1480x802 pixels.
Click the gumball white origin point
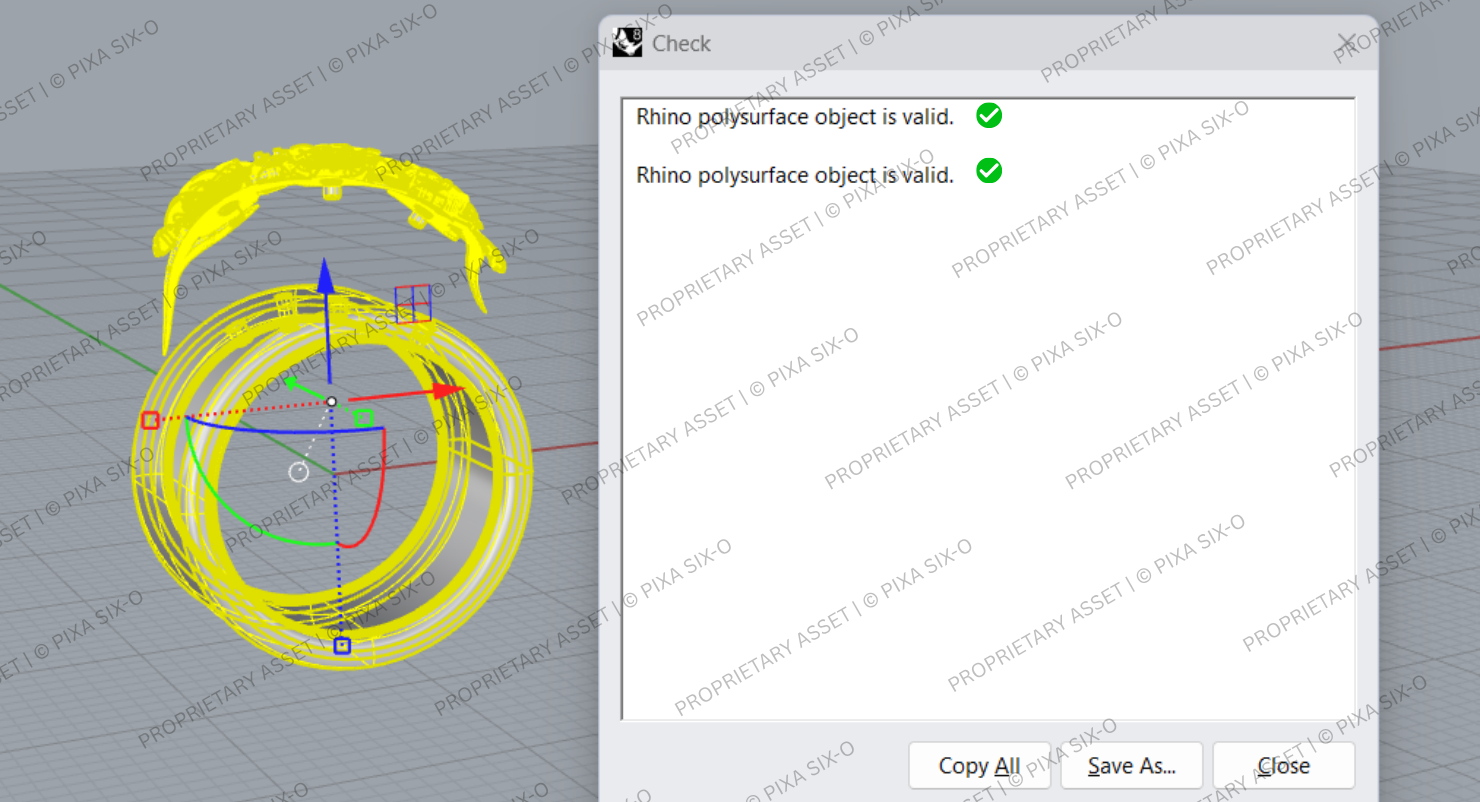pos(331,401)
